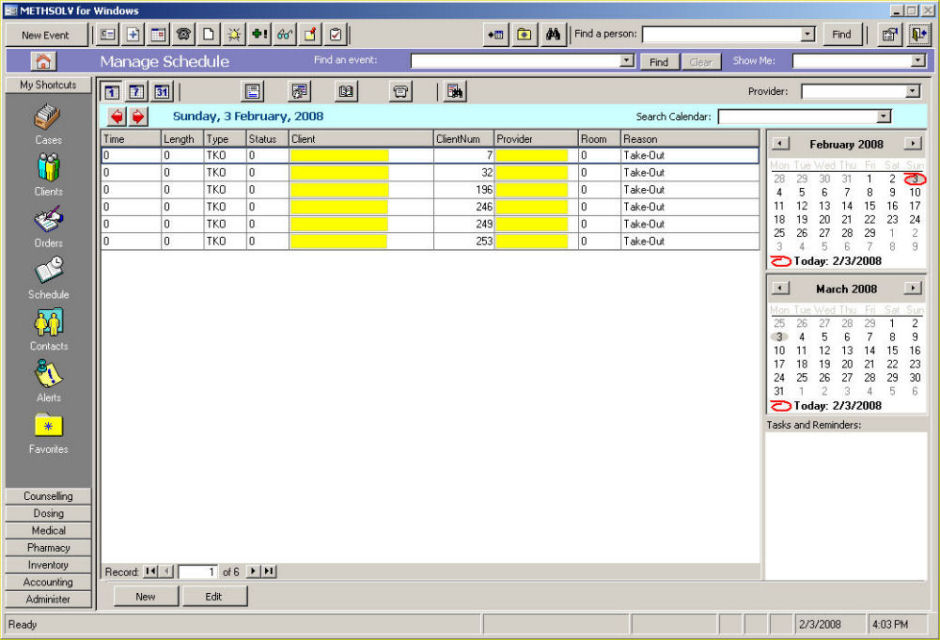Click the binoculars icon beside Find a person
The width and height of the screenshot is (940, 640).
(553, 35)
